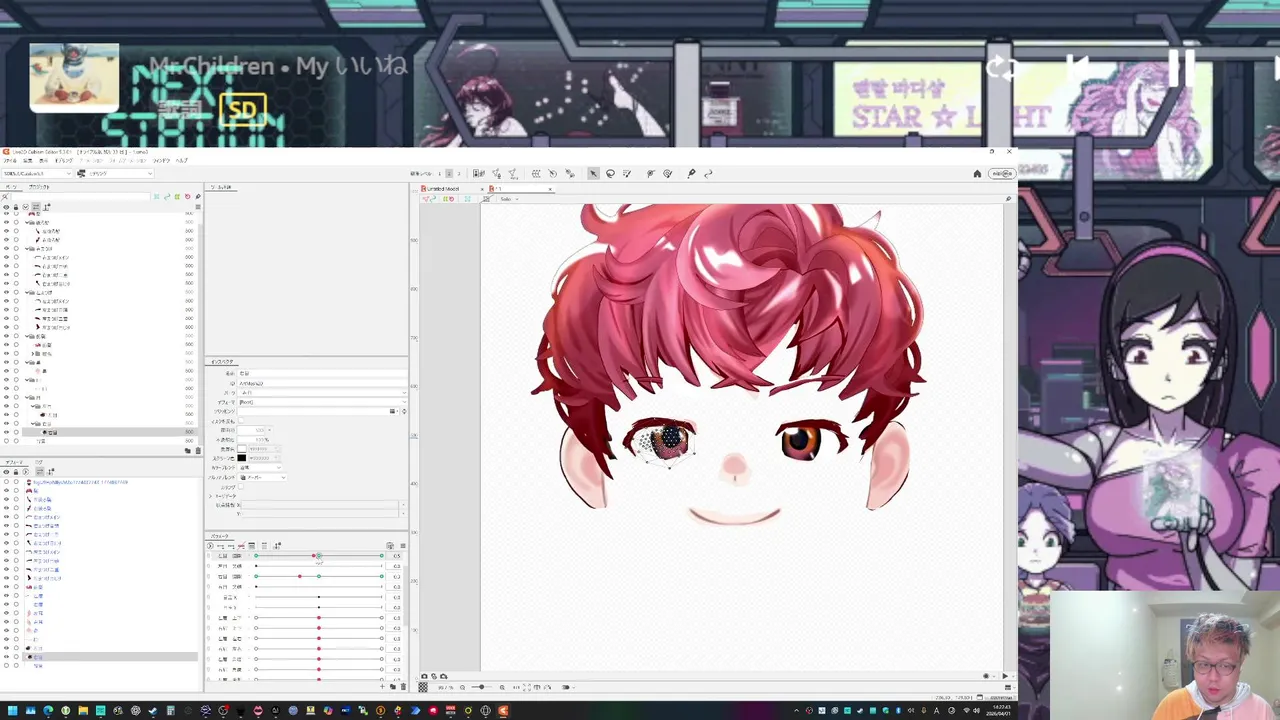
Task: Click the add parameter plus icon
Action: click(x=382, y=687)
